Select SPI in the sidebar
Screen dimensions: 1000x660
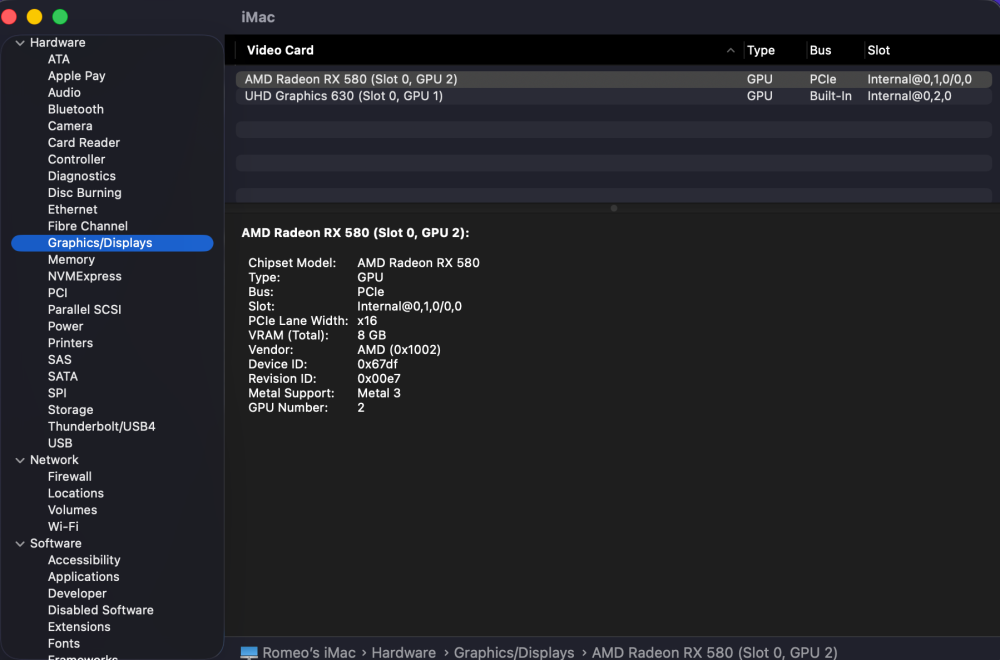pos(57,393)
